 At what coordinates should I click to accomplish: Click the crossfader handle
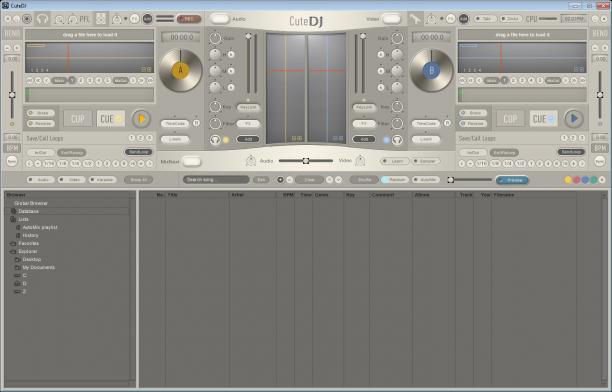click(306, 161)
